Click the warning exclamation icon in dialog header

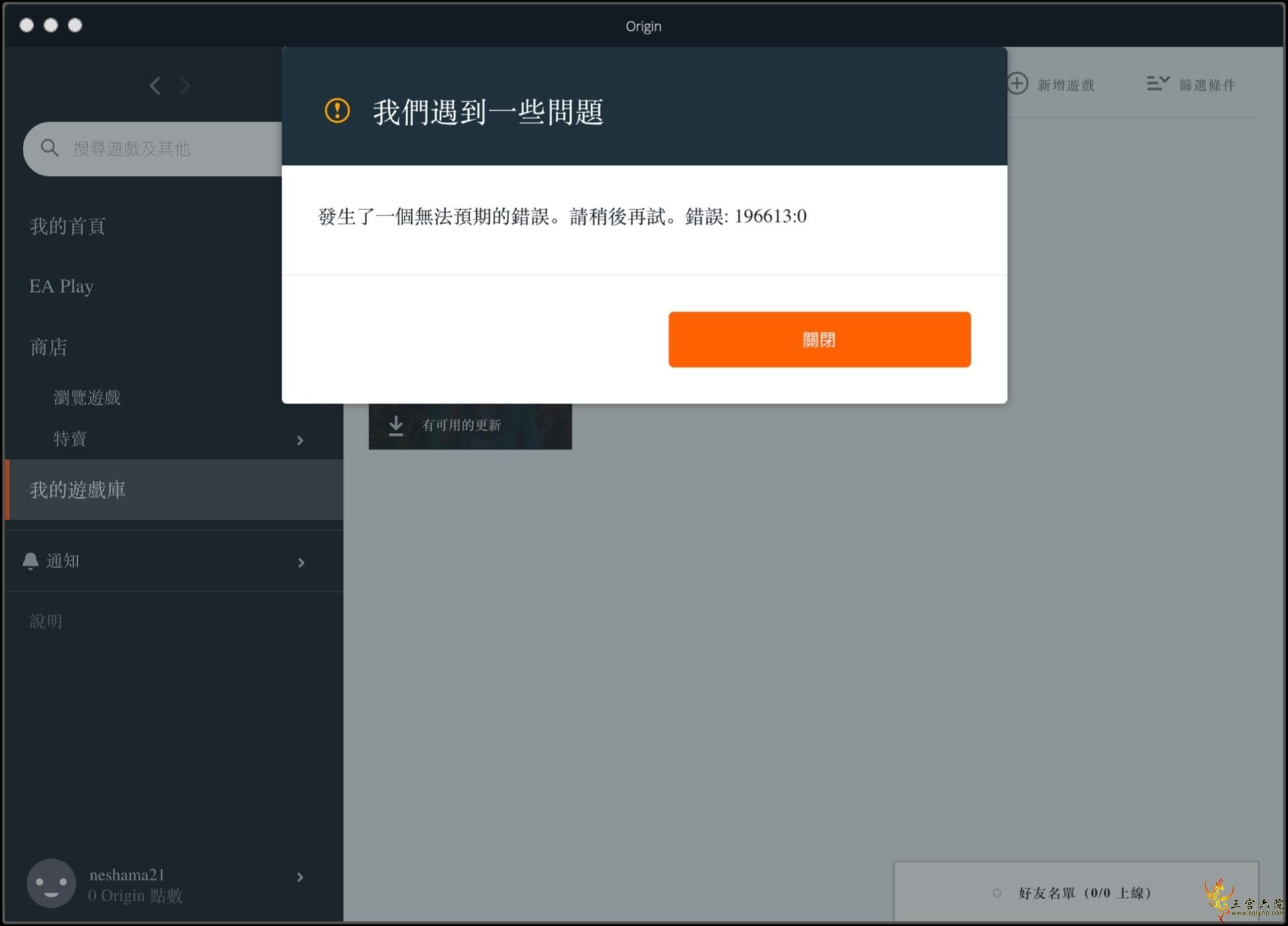pyautogui.click(x=337, y=111)
